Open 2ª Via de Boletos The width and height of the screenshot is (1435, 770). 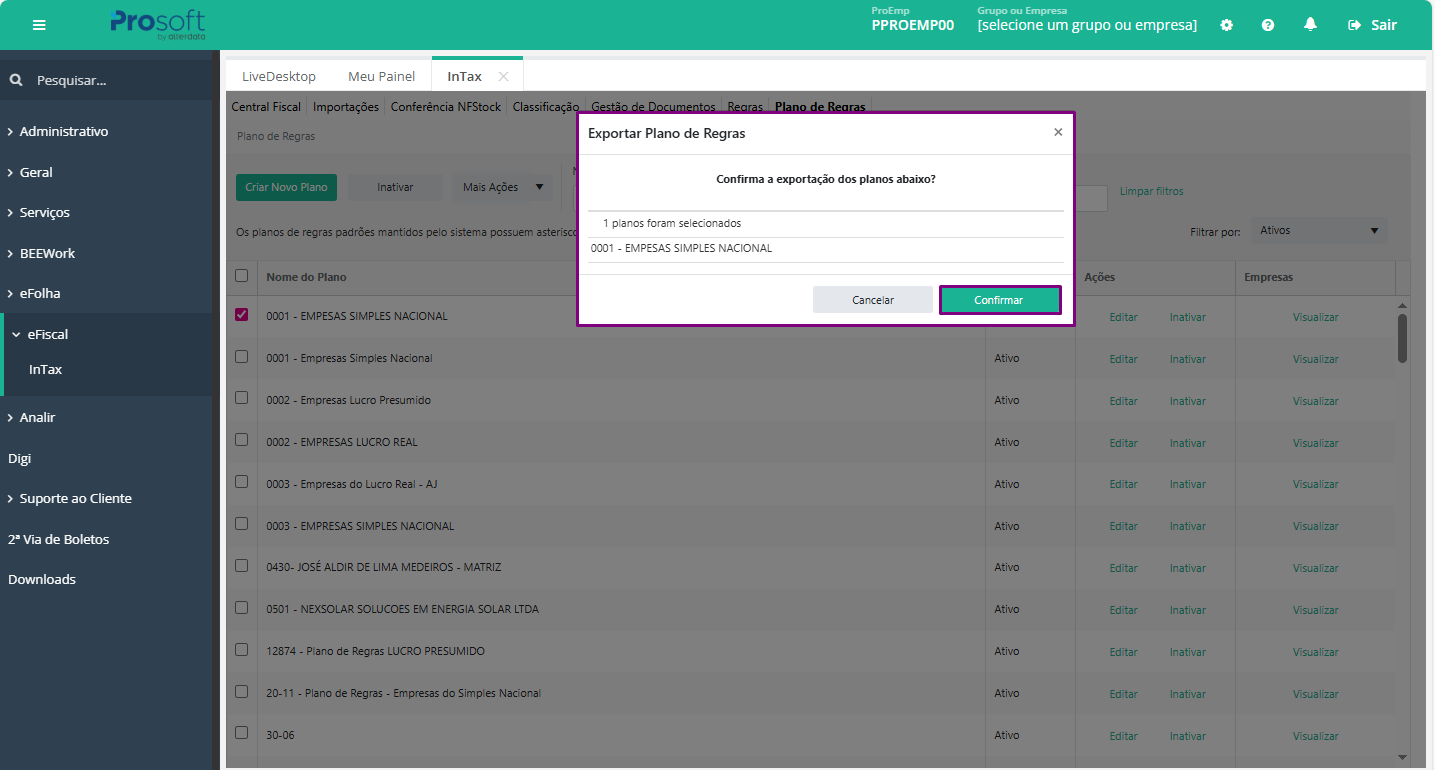(59, 539)
